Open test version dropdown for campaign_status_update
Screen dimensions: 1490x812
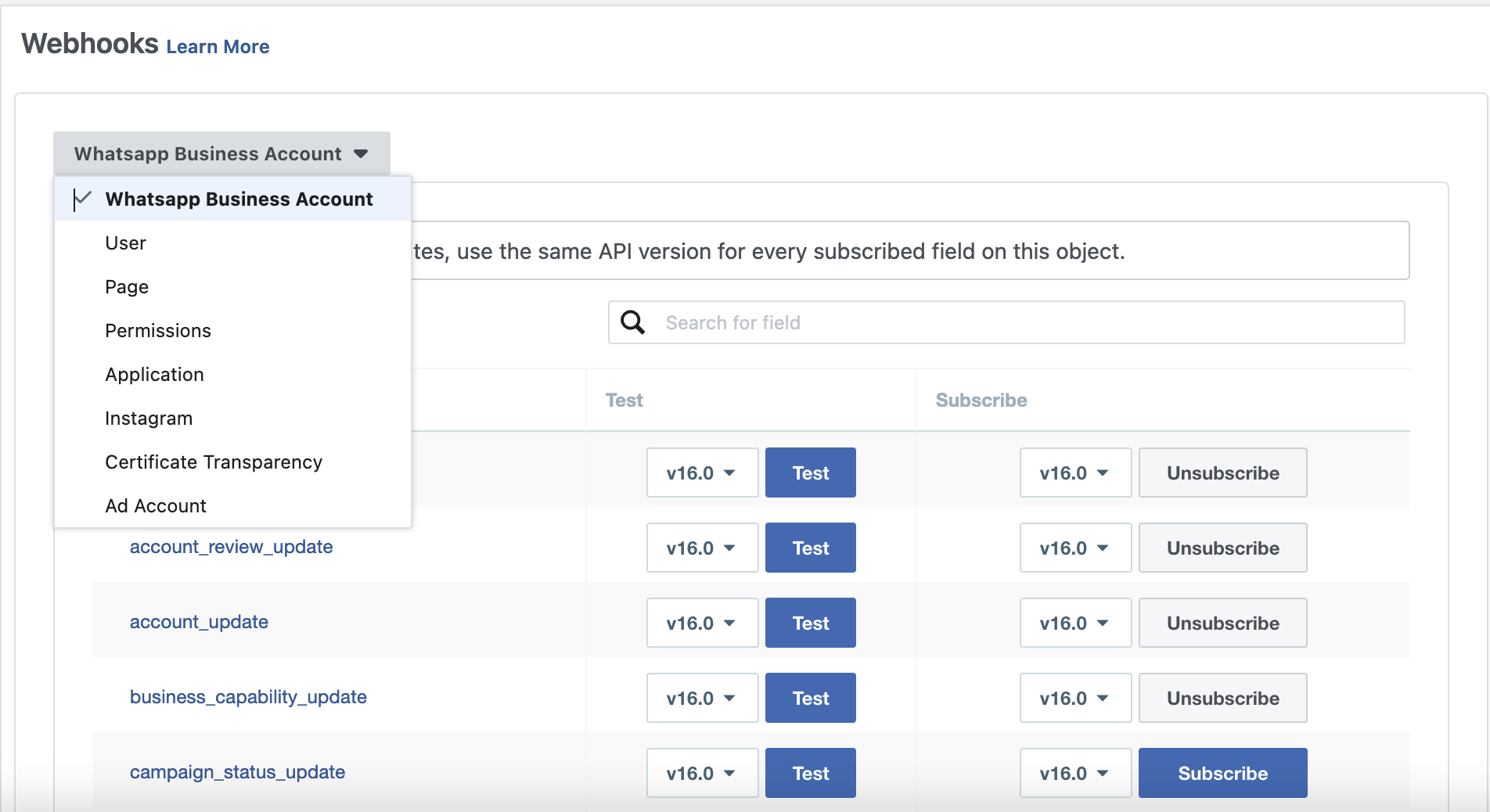click(703, 773)
